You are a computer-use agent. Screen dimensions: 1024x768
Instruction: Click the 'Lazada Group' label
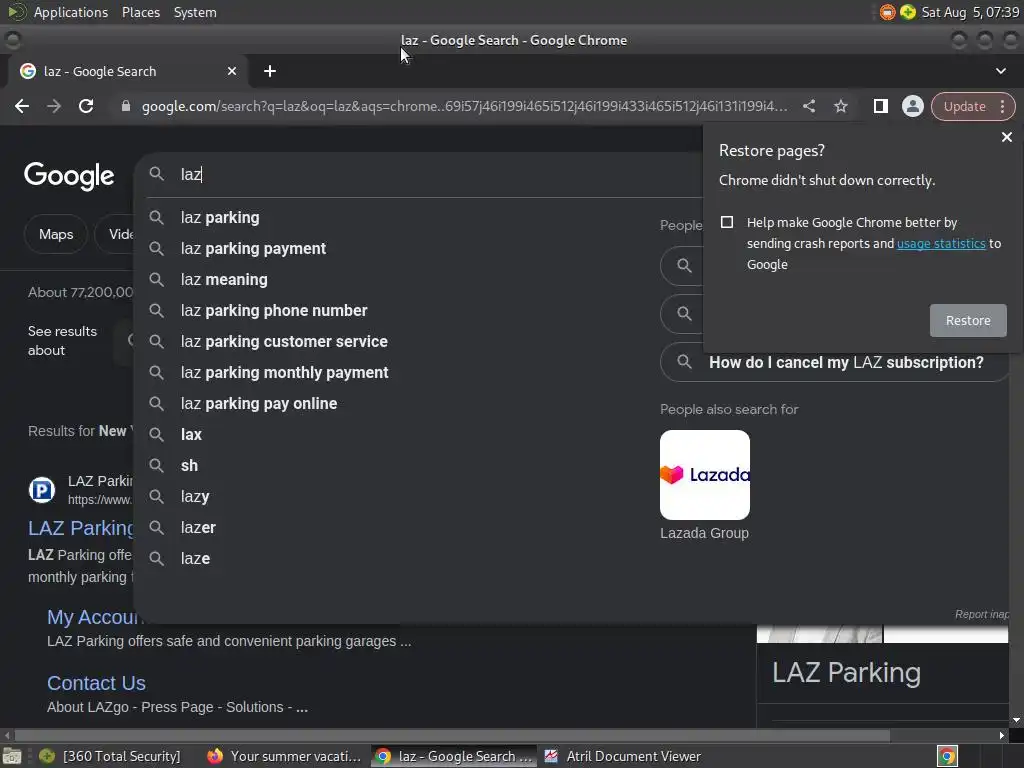click(x=704, y=534)
